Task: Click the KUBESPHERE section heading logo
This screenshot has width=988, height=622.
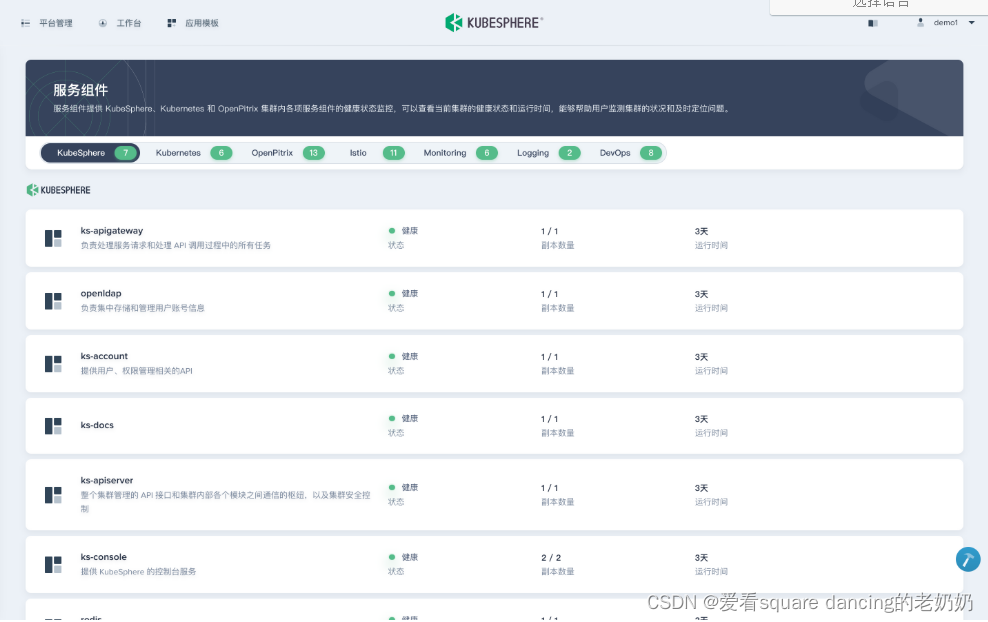Action: (x=59, y=190)
